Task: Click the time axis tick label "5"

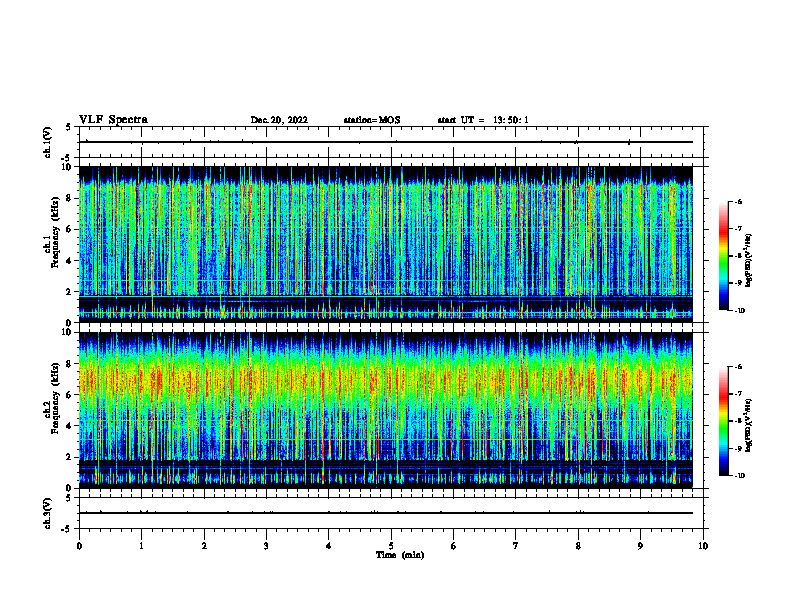Action: pyautogui.click(x=391, y=546)
